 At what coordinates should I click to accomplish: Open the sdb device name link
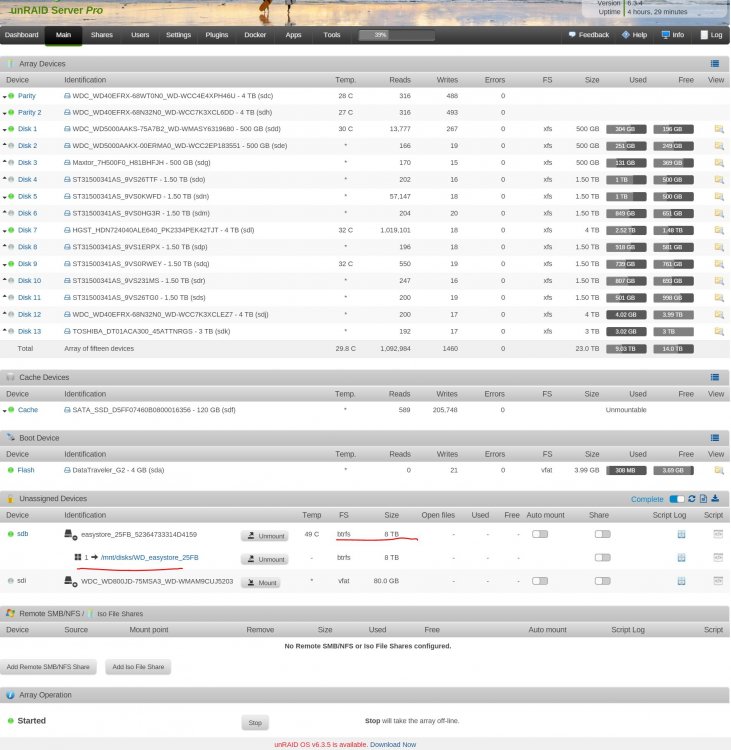[x=22, y=534]
